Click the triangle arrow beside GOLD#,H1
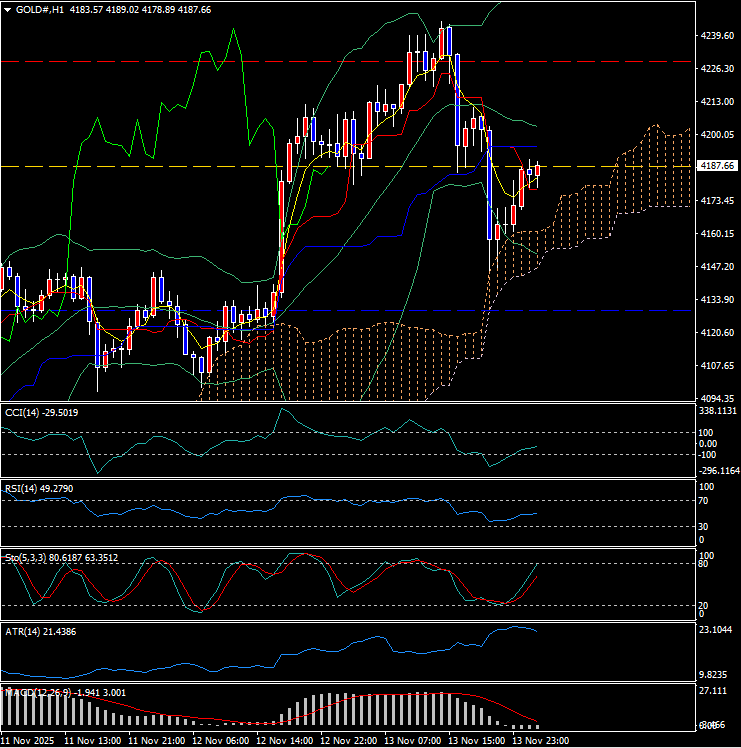The width and height of the screenshot is (741, 748). [8, 9]
